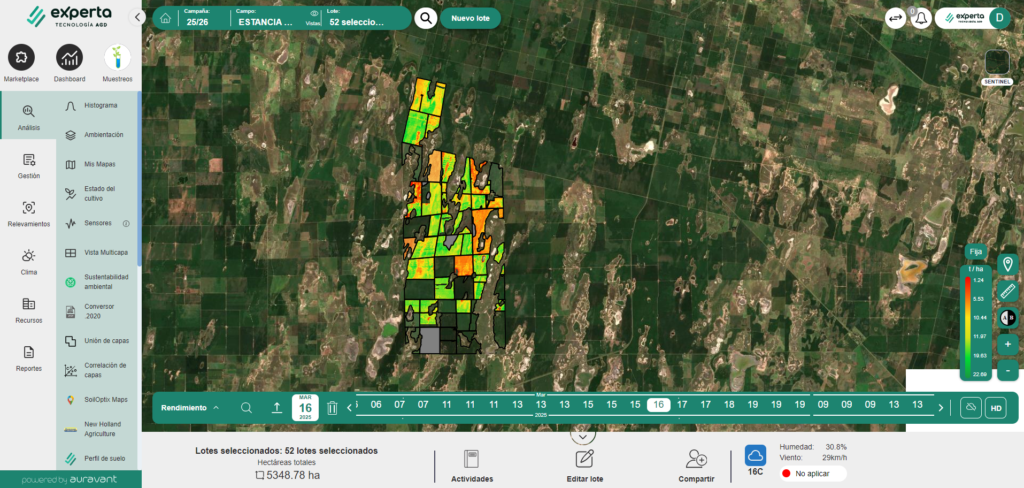The image size is (1024, 488).
Task: Select the Relevamientos sidebar tab
Action: [28, 214]
